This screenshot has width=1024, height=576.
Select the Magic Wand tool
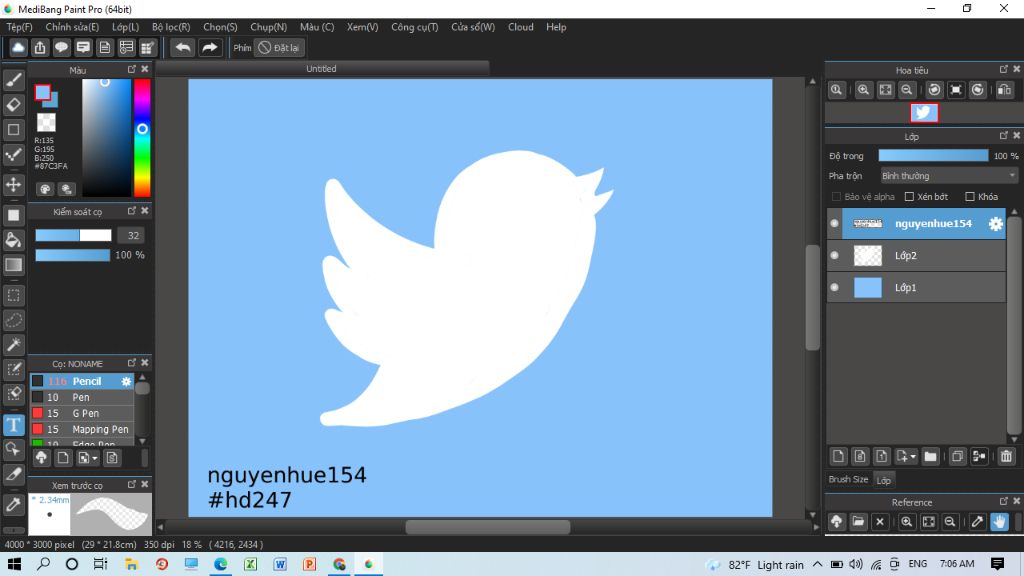click(14, 345)
